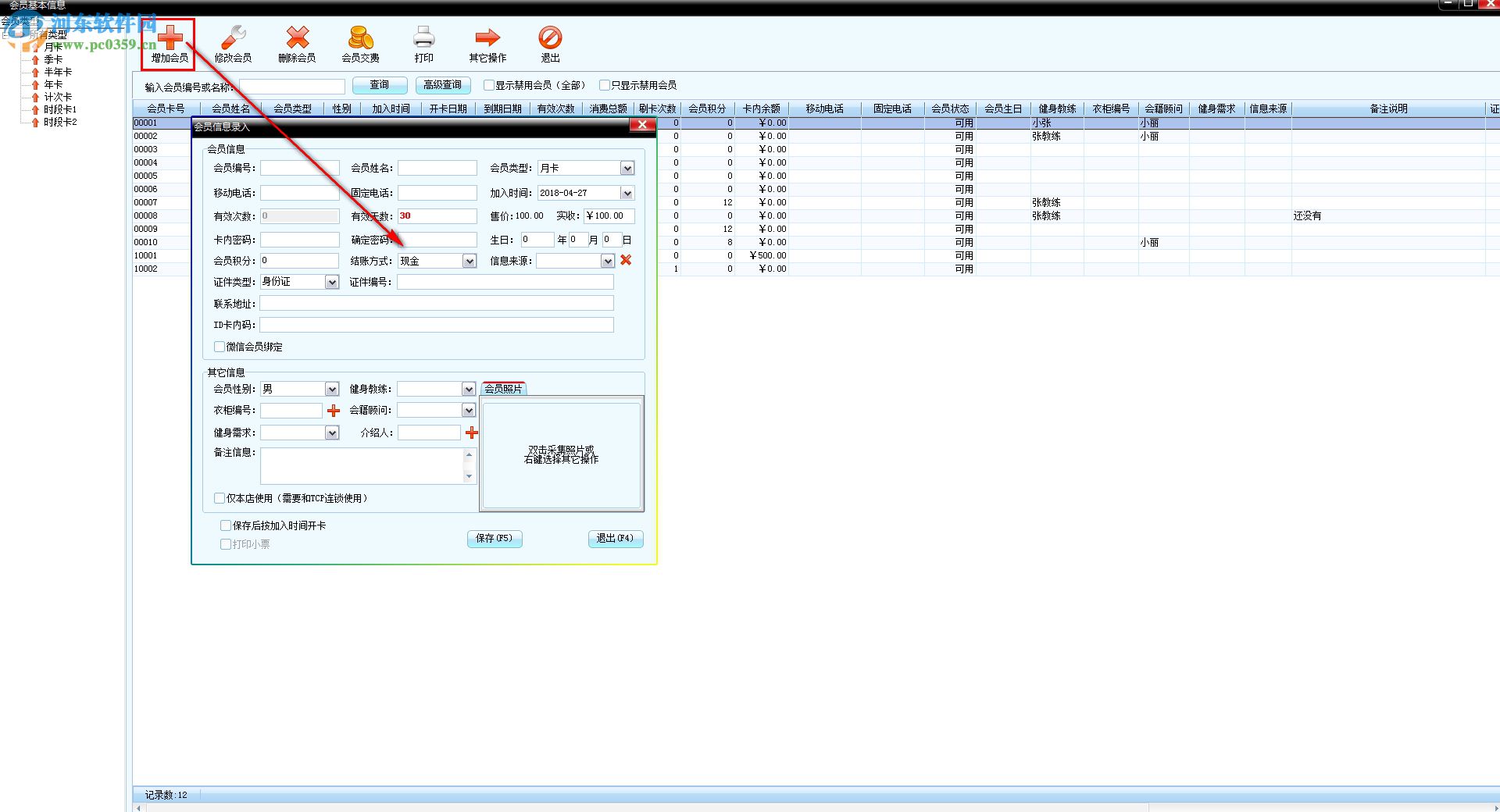Open the 结账方式 dropdown

469,262
